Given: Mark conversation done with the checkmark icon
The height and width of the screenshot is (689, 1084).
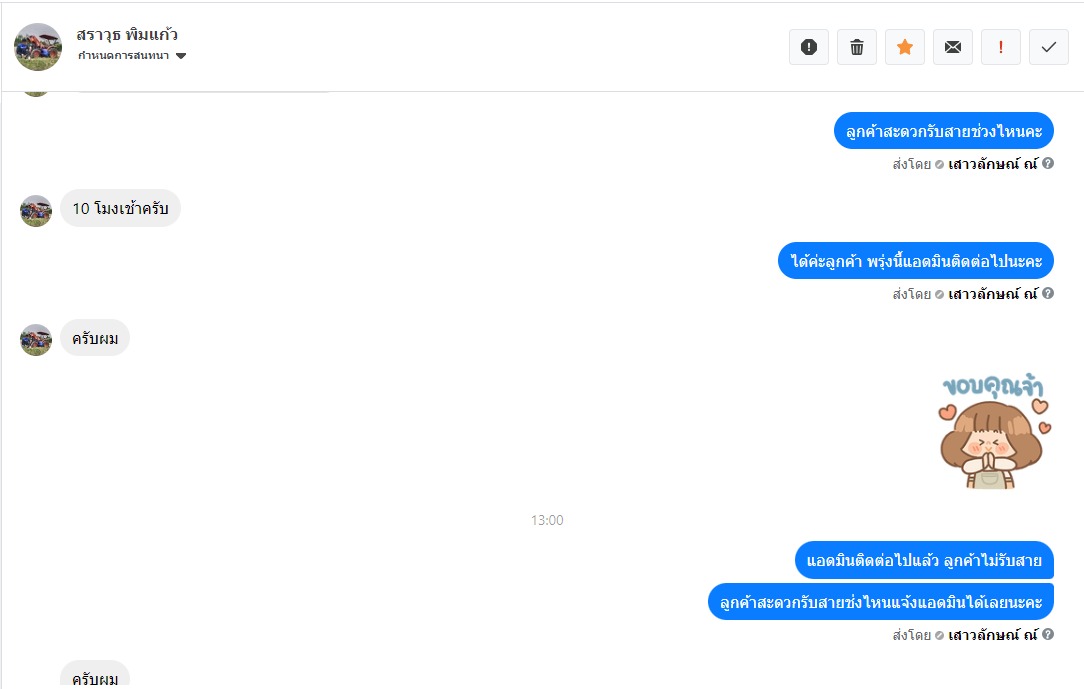Looking at the screenshot, I should coord(1049,47).
